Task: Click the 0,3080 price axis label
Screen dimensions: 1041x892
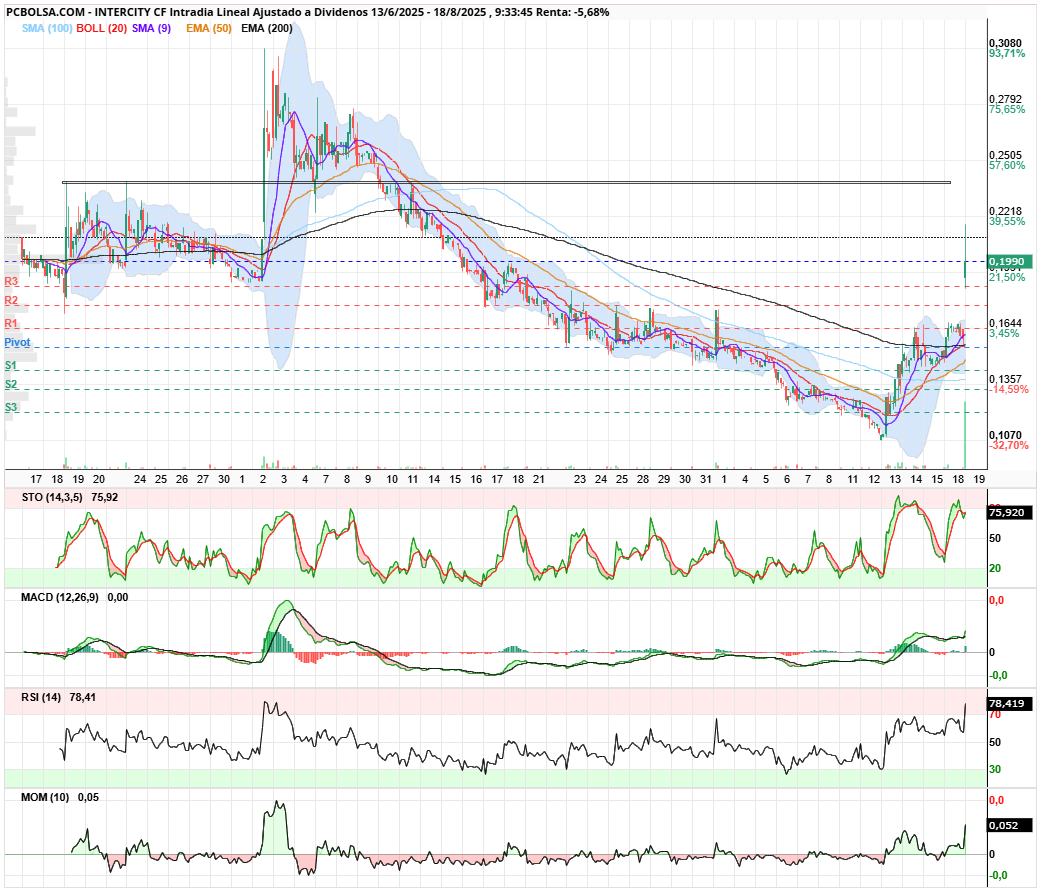Action: point(1006,44)
